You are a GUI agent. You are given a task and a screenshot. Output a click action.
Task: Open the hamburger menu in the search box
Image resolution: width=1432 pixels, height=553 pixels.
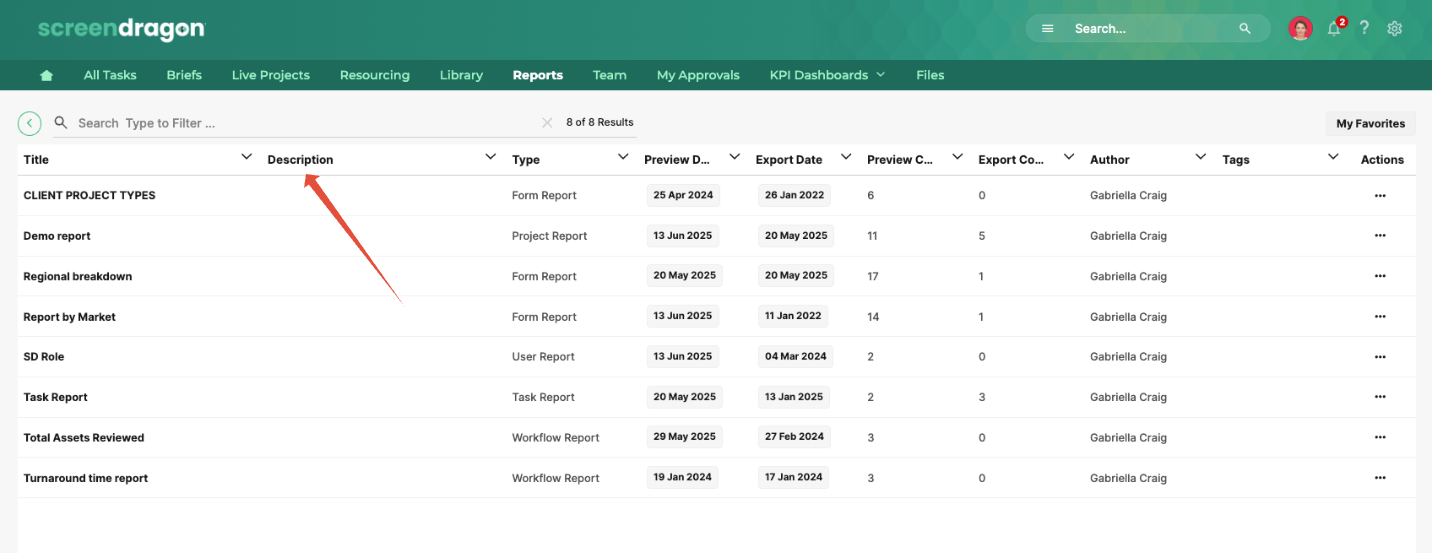coord(1047,29)
